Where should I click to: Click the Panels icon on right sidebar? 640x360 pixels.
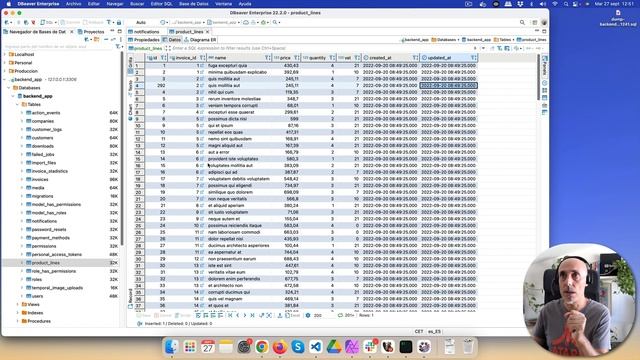coord(544,67)
